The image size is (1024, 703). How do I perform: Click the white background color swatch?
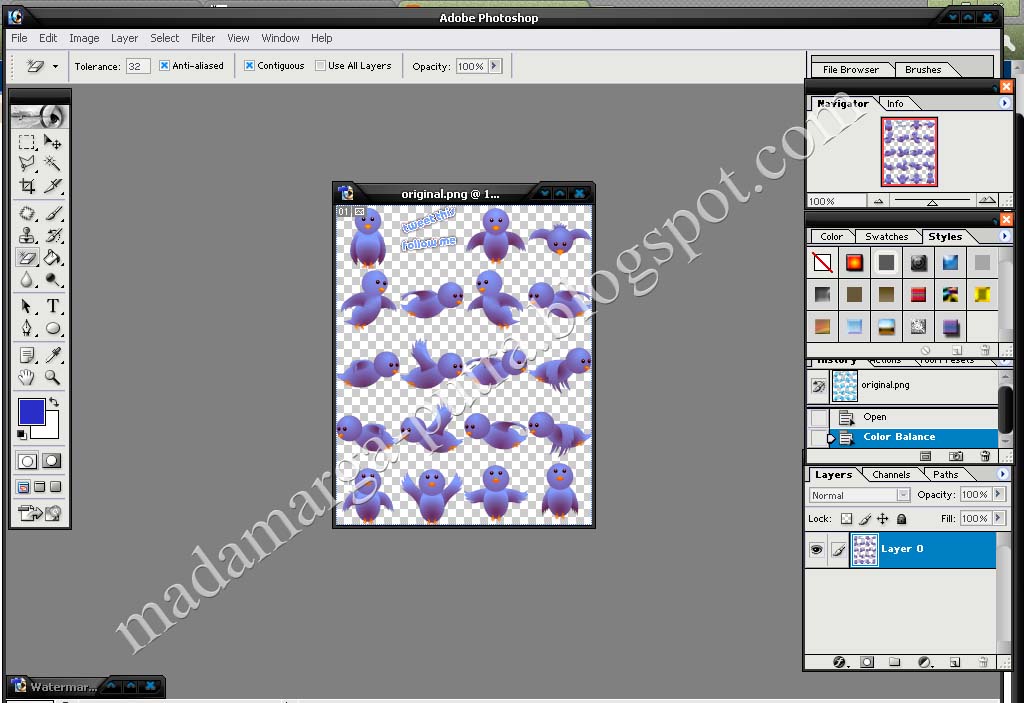[x=52, y=431]
